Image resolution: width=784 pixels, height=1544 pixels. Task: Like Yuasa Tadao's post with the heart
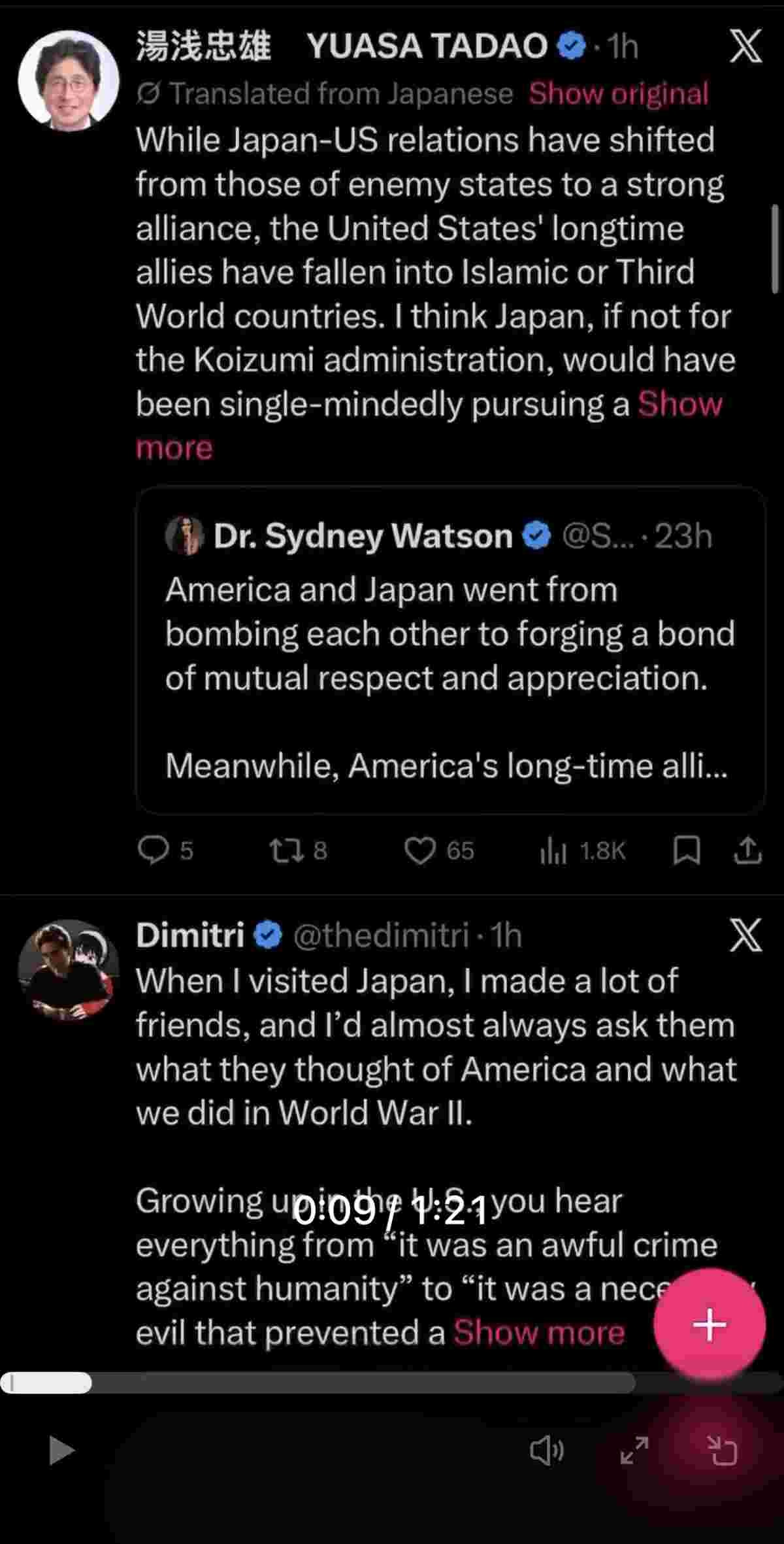tap(419, 850)
